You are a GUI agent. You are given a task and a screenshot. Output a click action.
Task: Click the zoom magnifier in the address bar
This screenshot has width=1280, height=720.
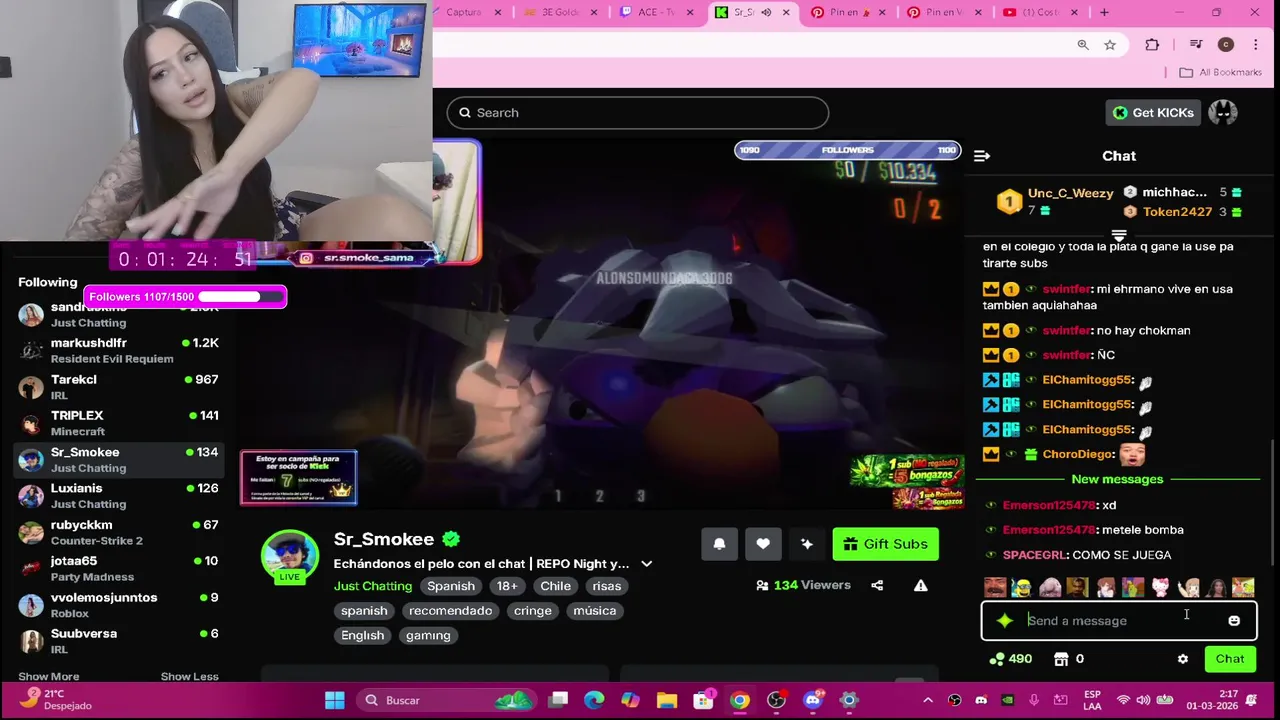(x=1083, y=45)
